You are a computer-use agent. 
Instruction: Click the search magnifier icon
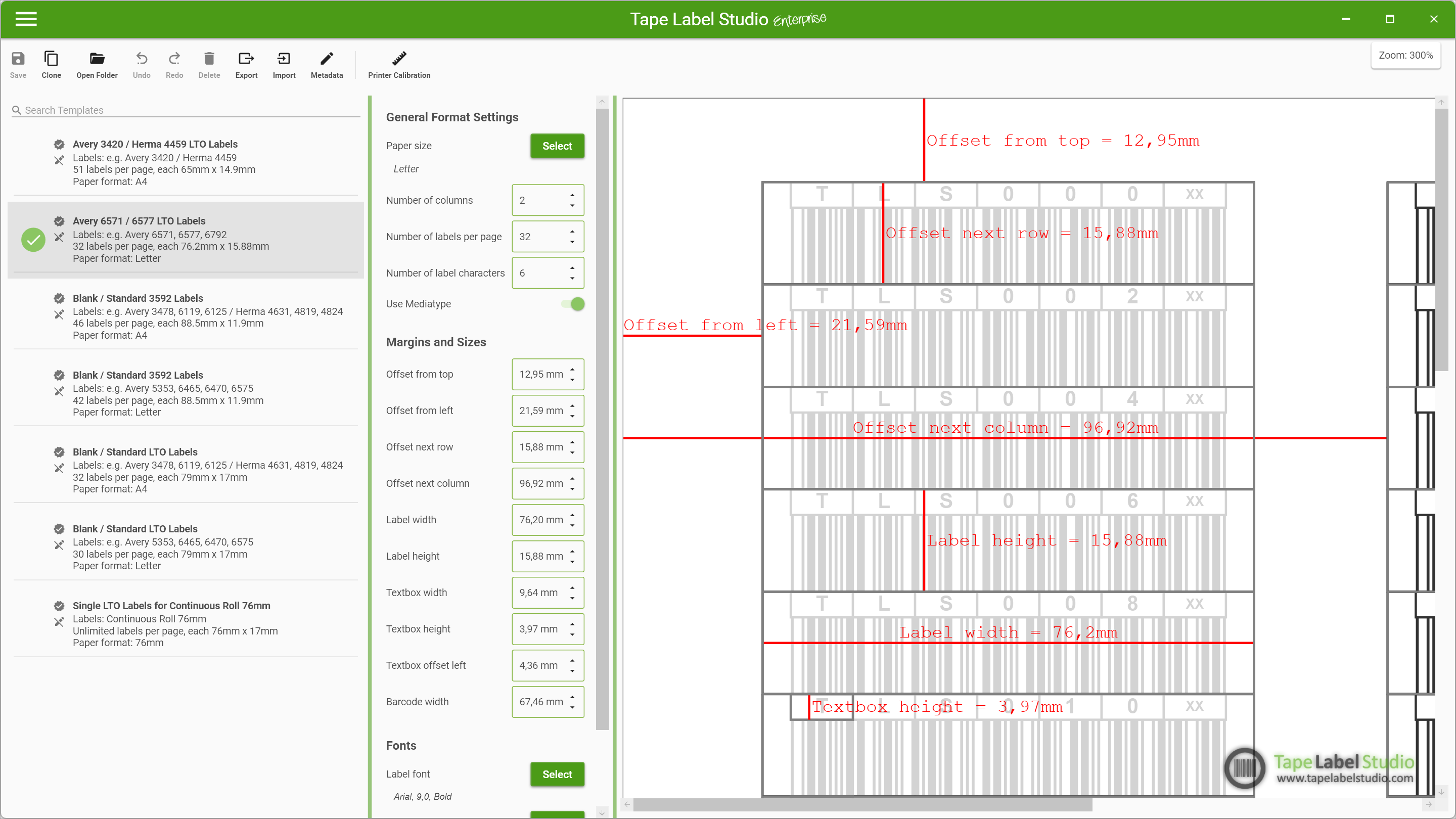(16, 110)
